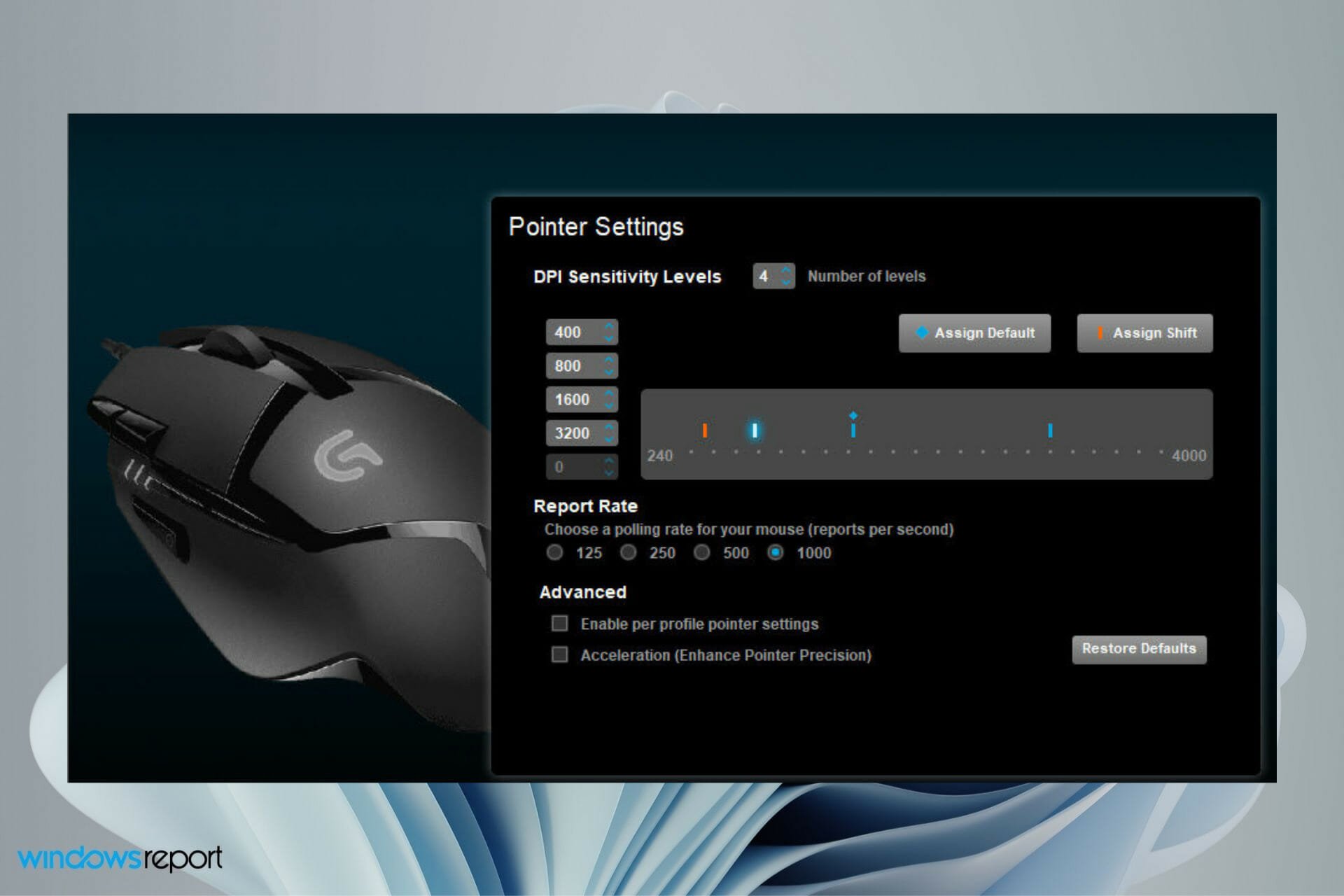Select 500 report rate radio button
The image size is (1344, 896).
701,552
